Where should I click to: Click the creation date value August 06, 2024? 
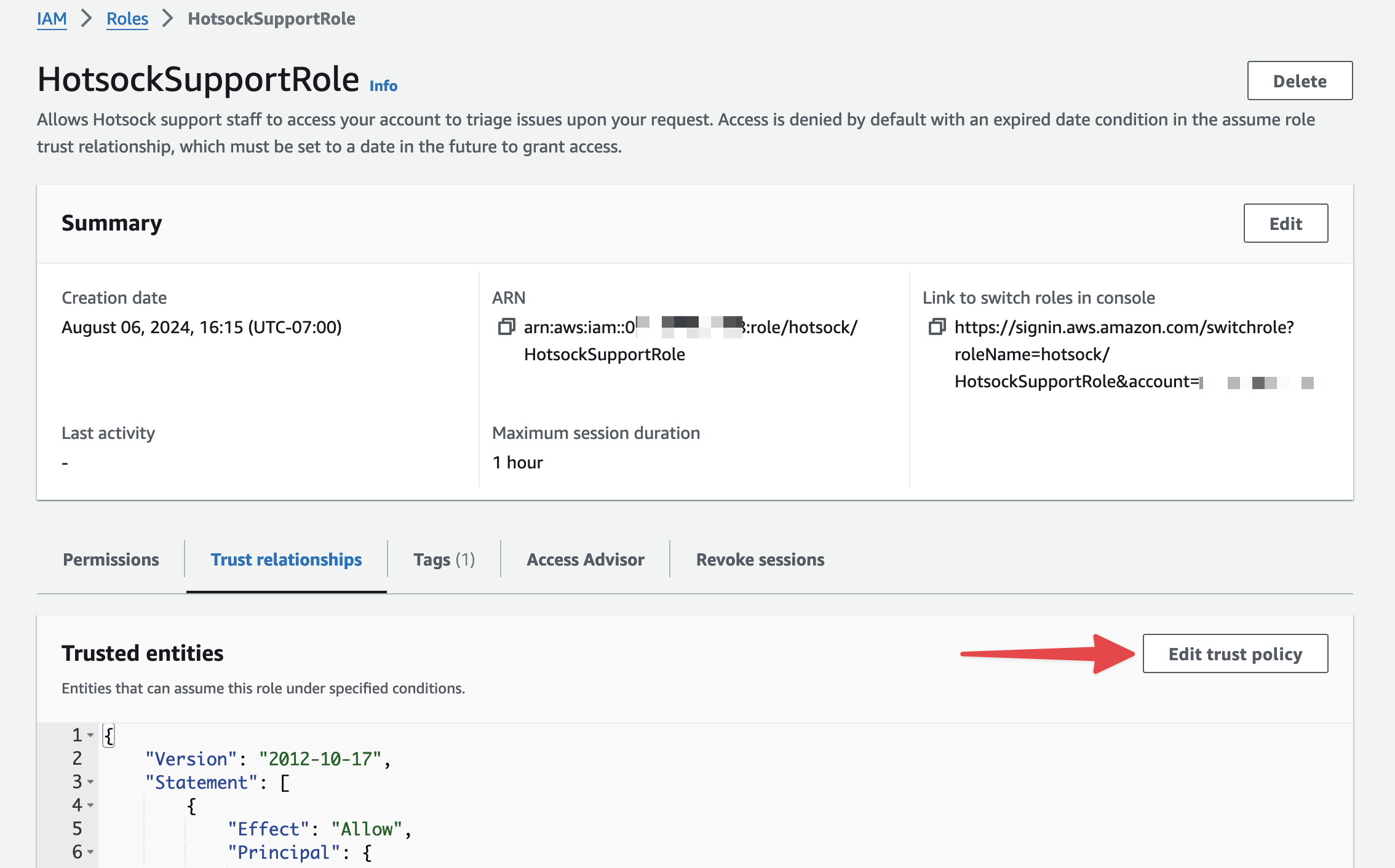[x=202, y=327]
